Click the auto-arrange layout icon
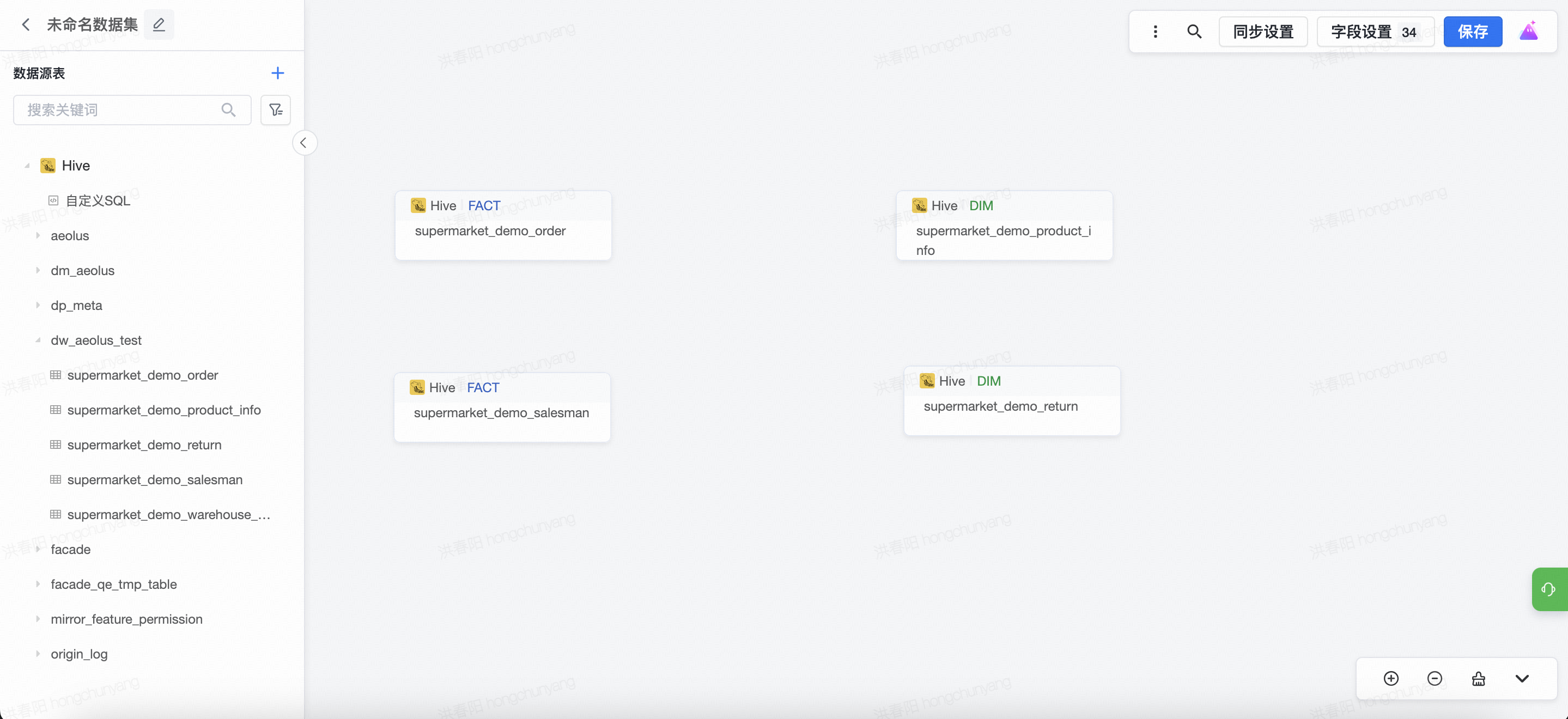1568x719 pixels. (1478, 678)
